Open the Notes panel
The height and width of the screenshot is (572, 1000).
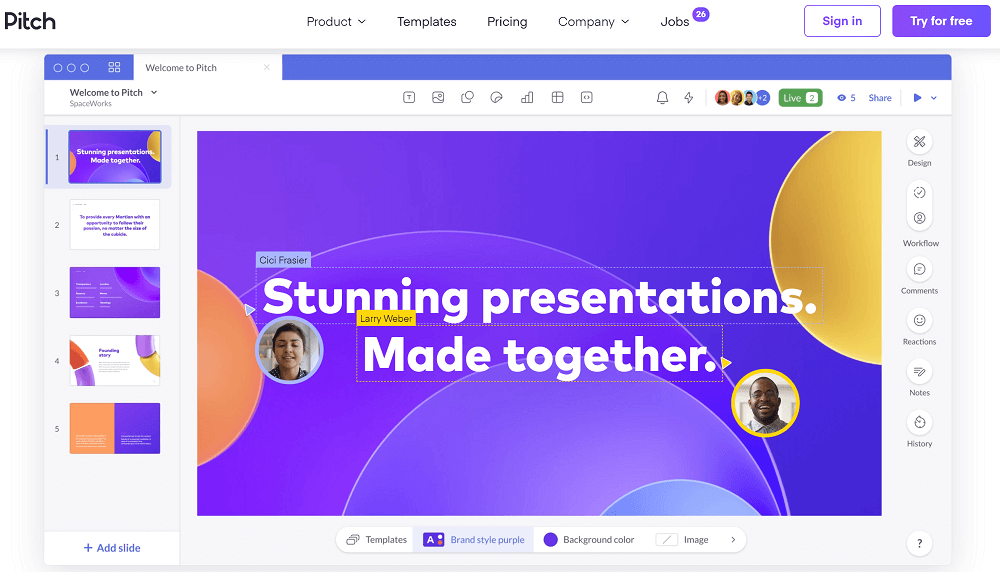pos(919,372)
